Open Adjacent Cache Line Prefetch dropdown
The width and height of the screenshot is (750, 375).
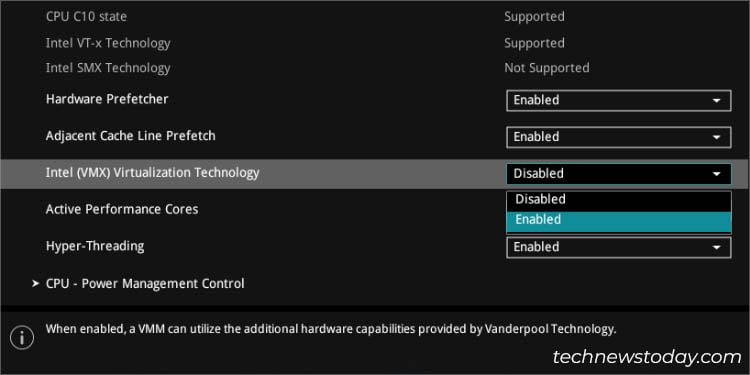(619, 137)
